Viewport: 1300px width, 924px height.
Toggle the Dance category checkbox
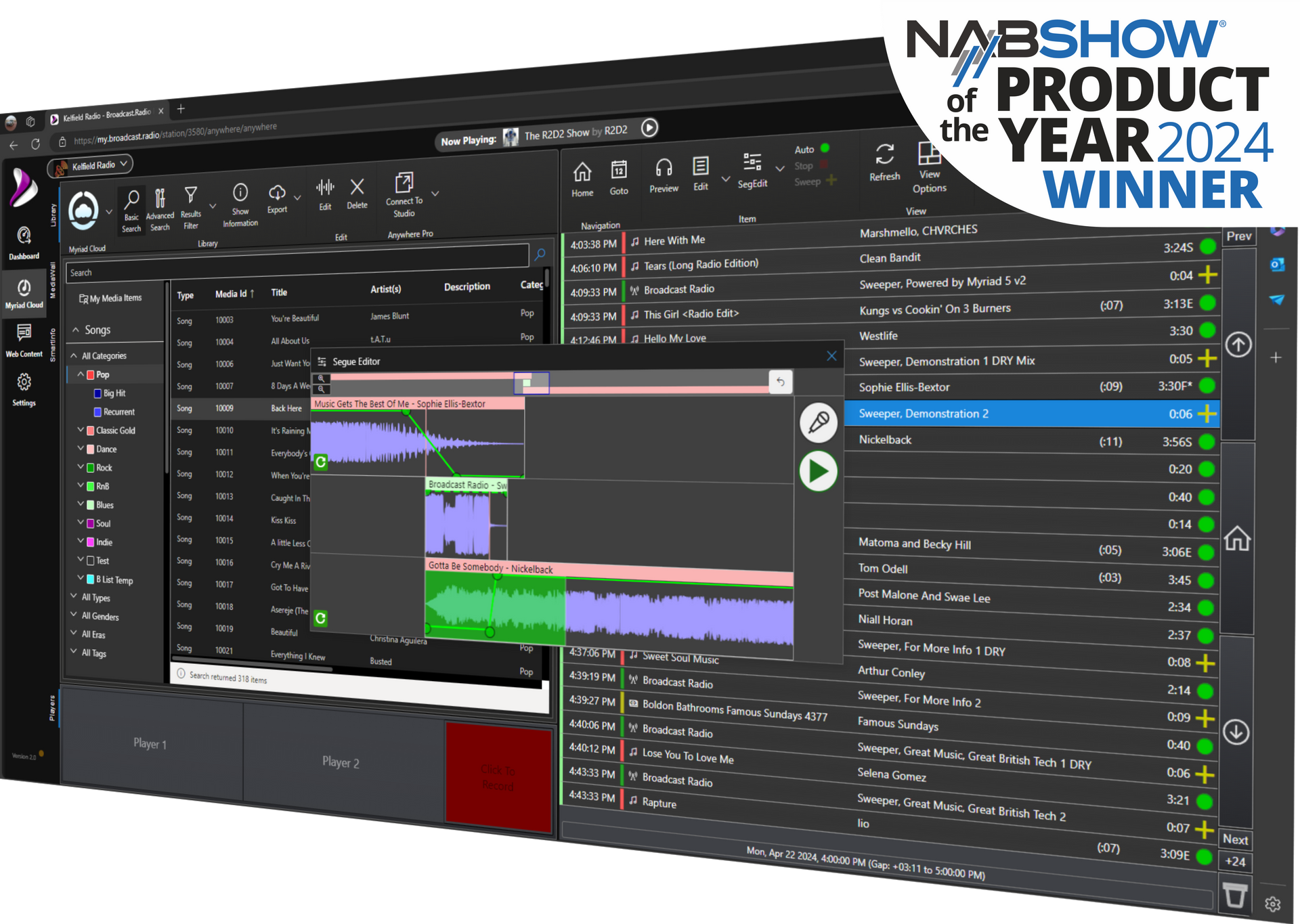coord(91,449)
